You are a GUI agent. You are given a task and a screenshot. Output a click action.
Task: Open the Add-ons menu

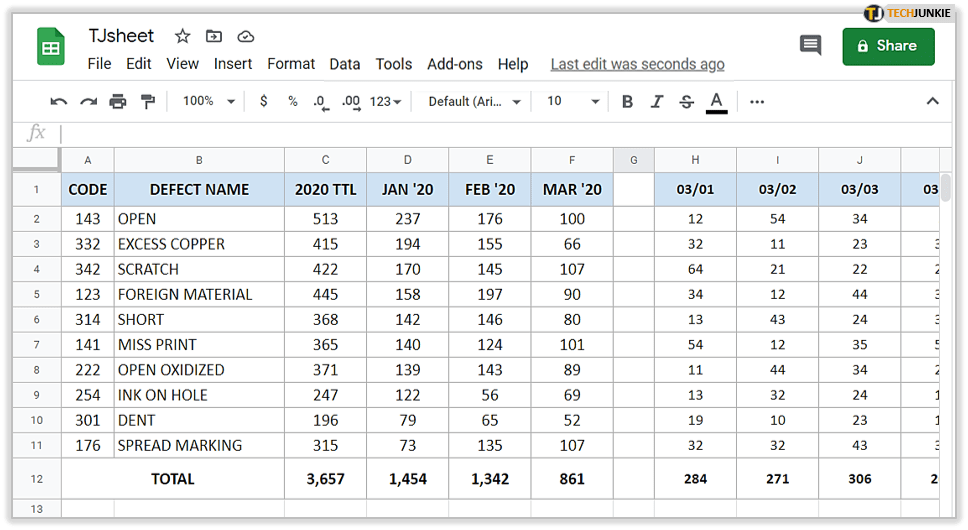(454, 64)
